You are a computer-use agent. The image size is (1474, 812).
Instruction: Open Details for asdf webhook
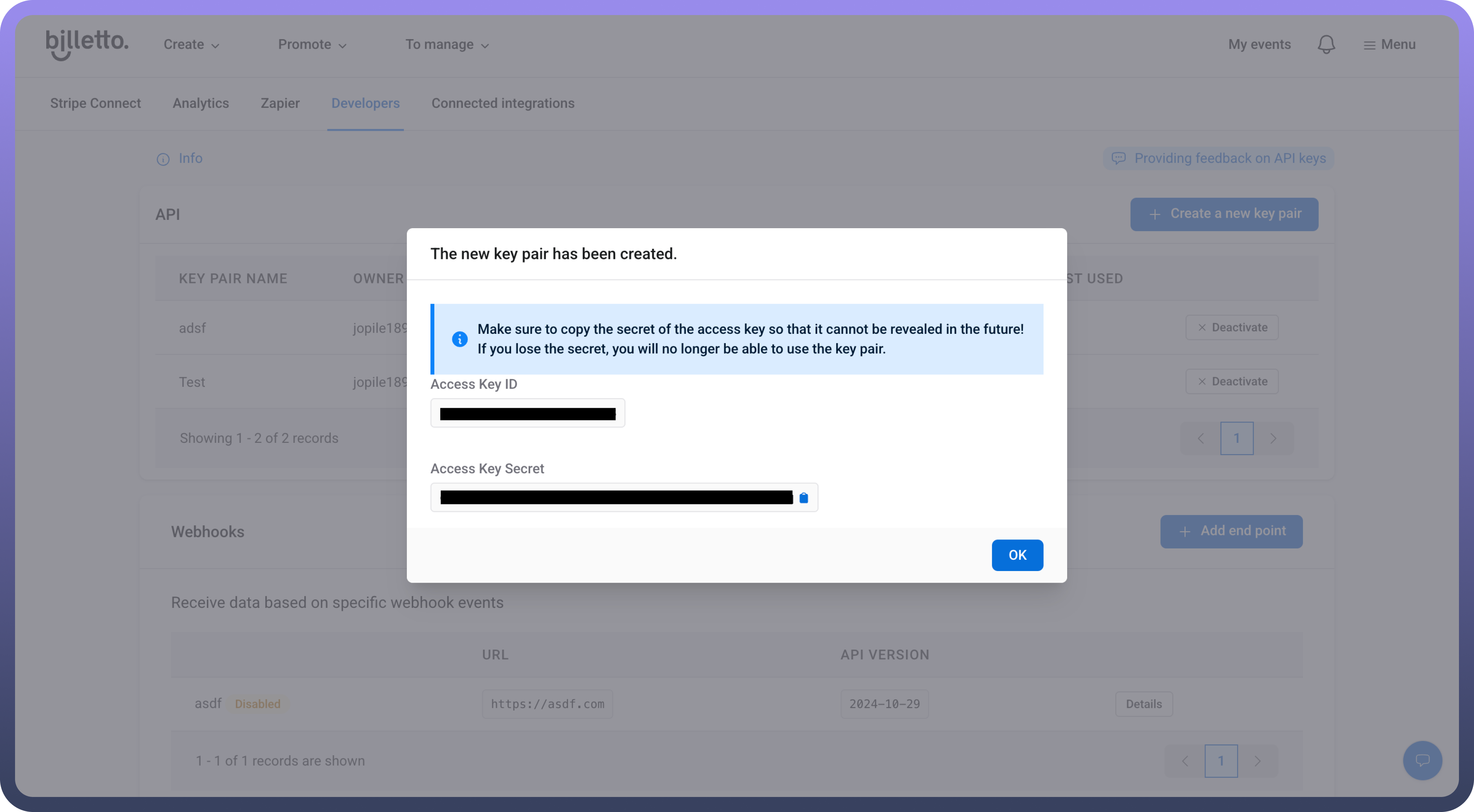(x=1143, y=704)
